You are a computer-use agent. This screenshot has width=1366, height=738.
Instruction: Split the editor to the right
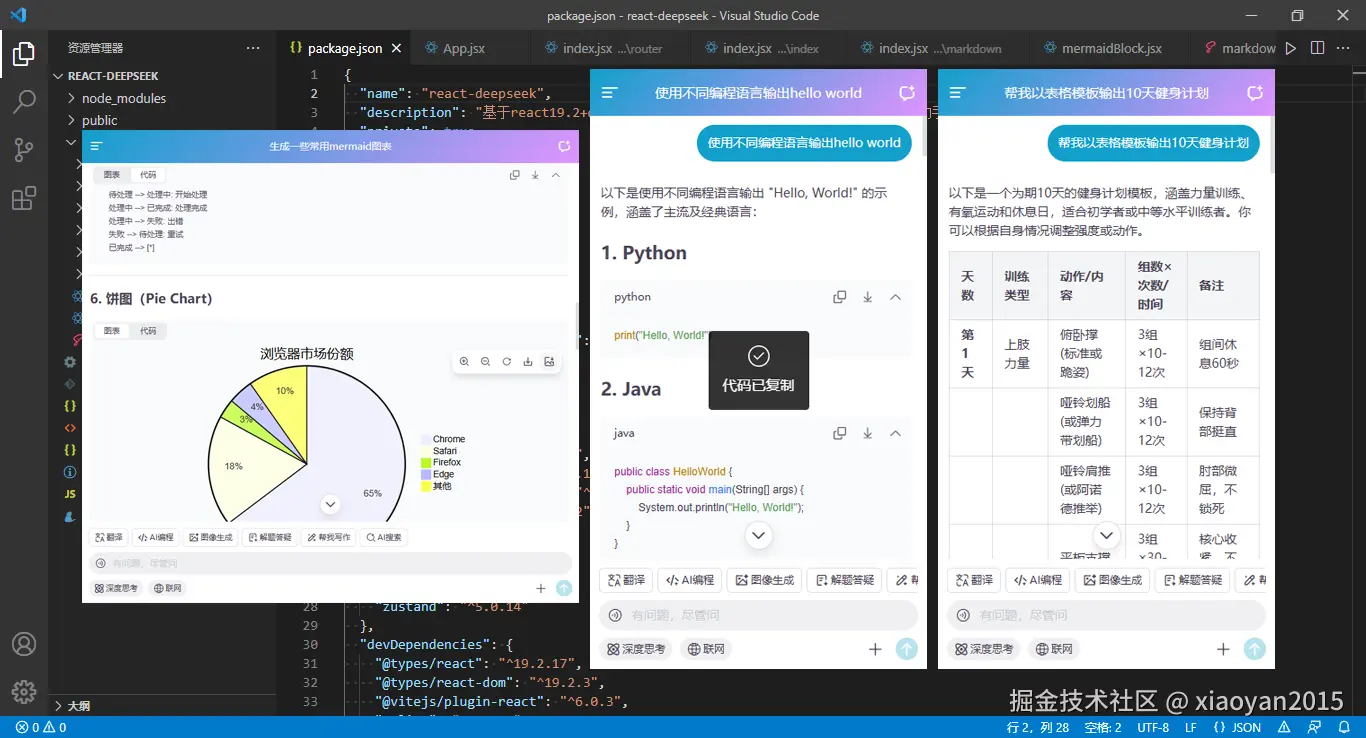1317,48
